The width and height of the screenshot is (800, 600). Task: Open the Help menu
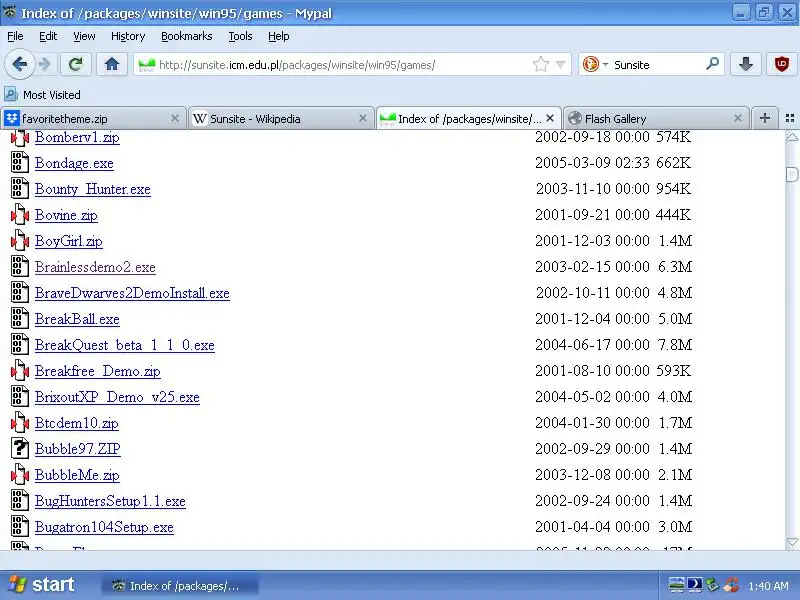[279, 36]
